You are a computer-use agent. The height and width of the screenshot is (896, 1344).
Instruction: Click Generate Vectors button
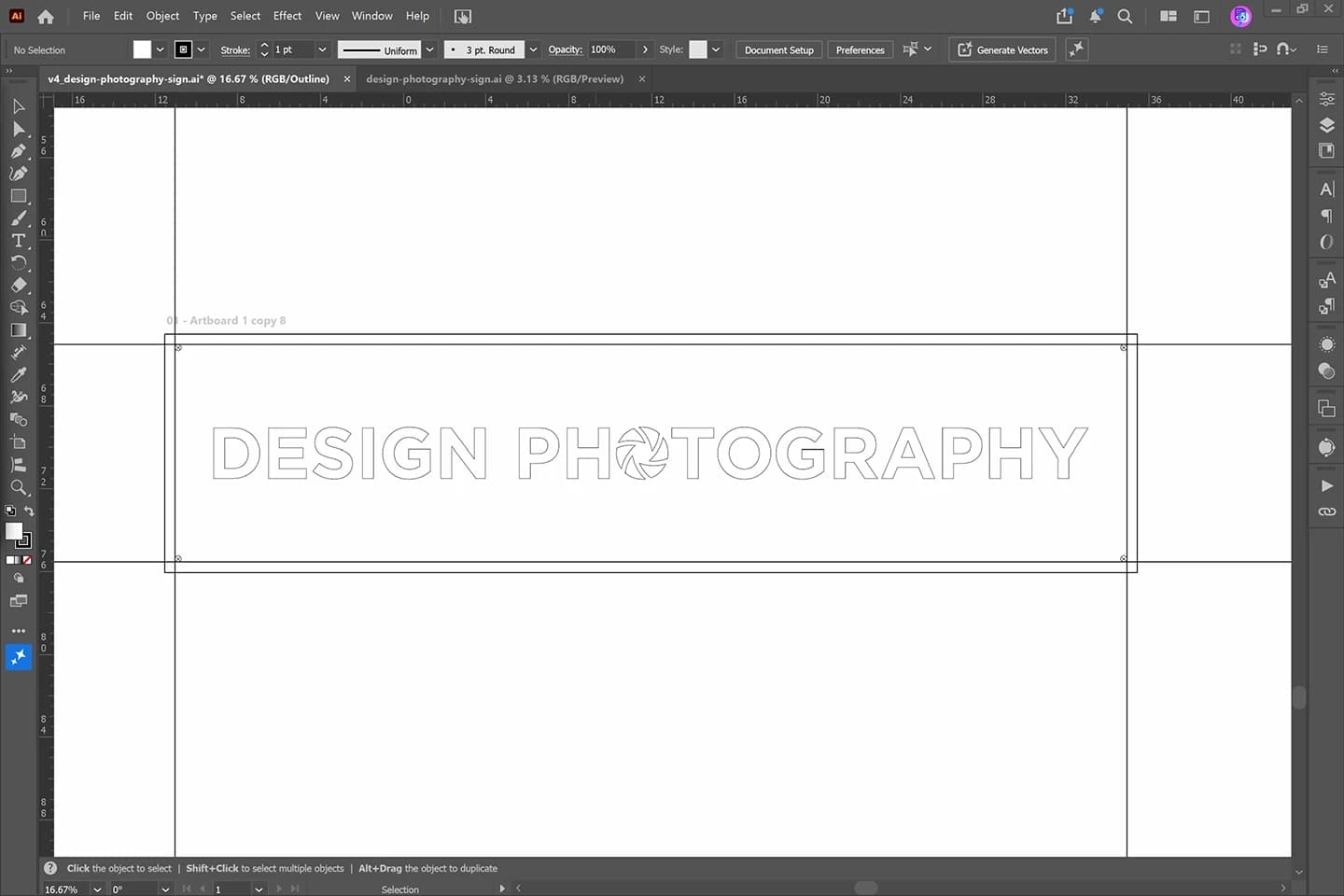point(1002,50)
